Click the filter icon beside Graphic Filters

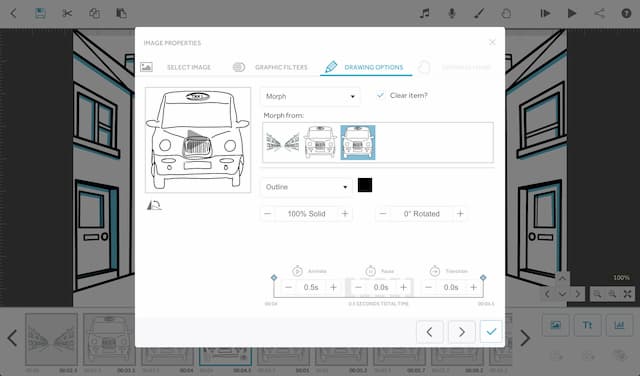pyautogui.click(x=239, y=67)
